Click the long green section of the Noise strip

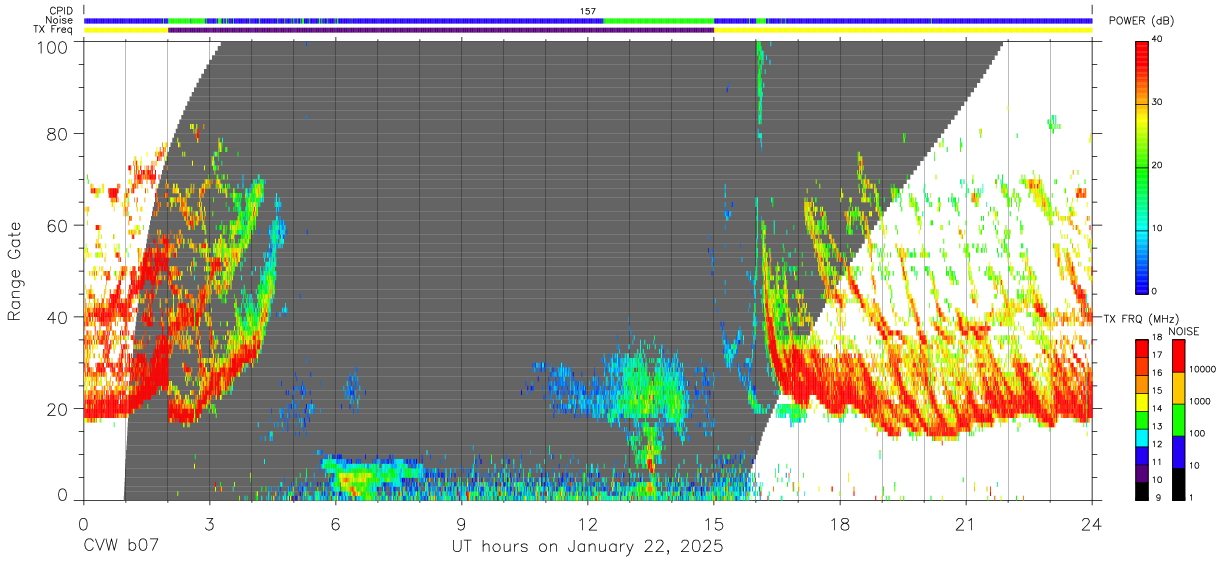coord(658,20)
